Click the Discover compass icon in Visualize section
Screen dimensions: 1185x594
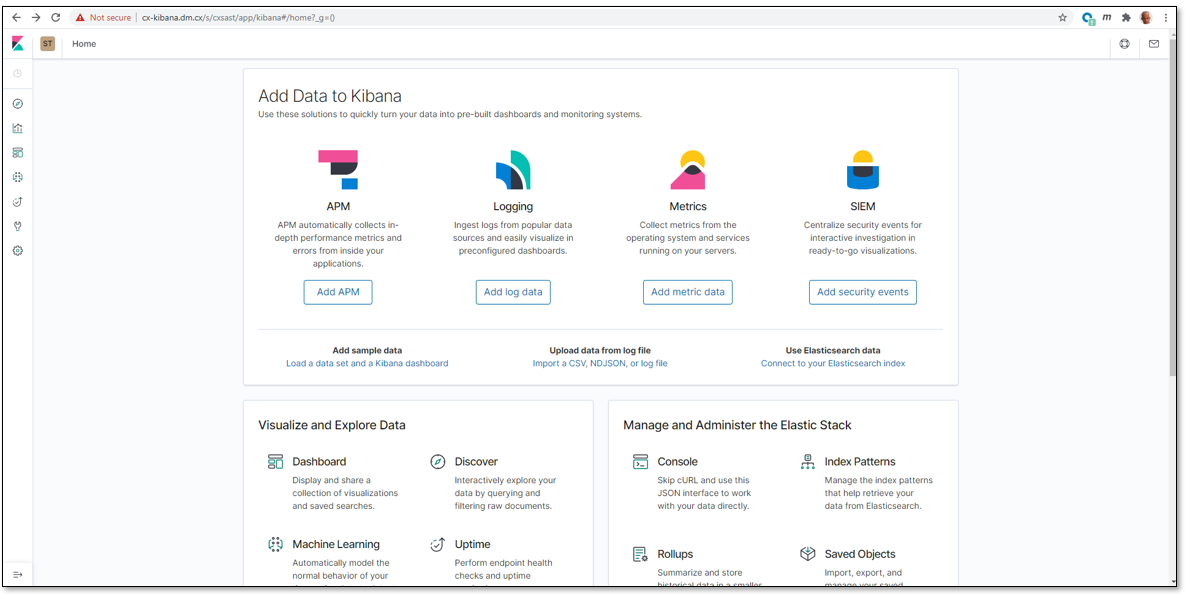click(438, 462)
